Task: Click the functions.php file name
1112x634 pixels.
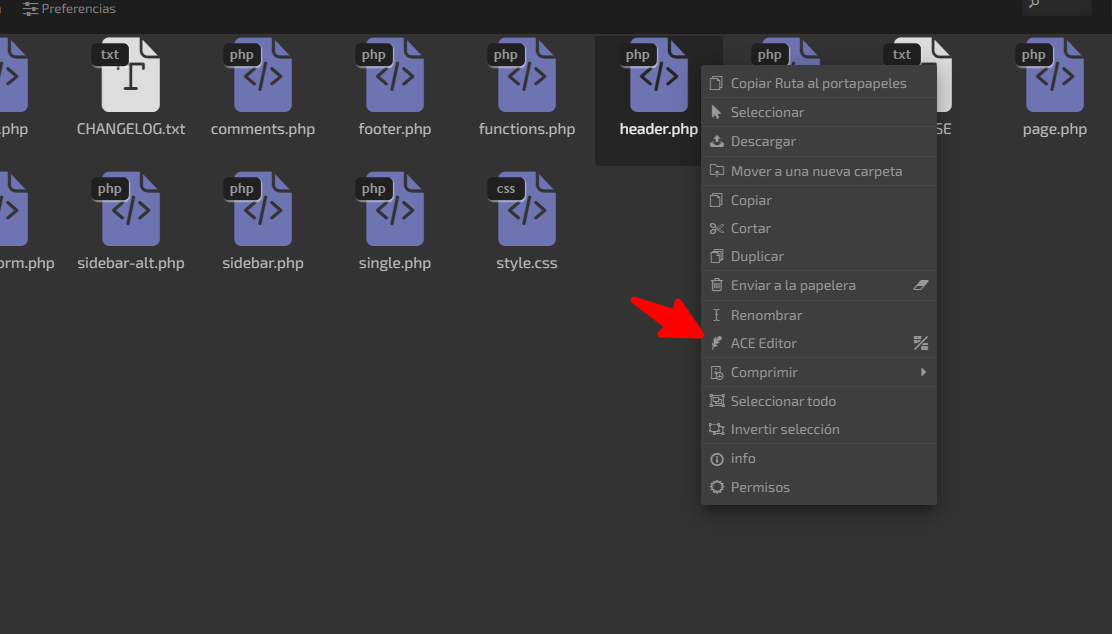Action: tap(527, 129)
